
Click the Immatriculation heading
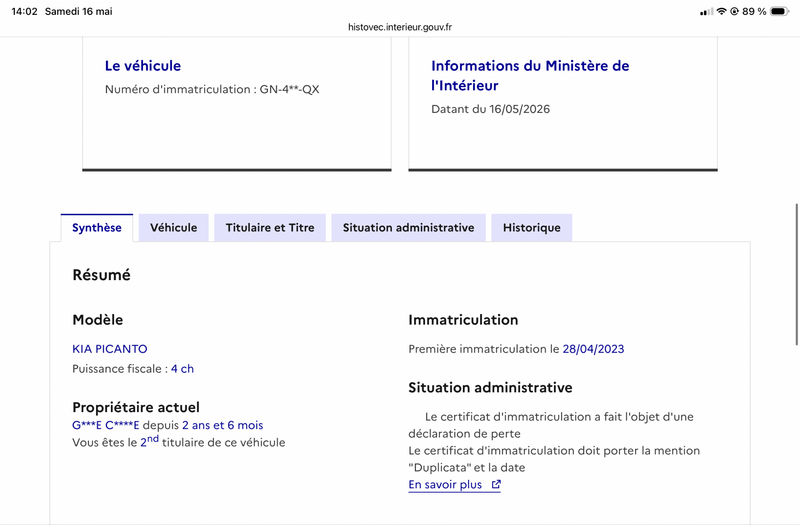[x=463, y=320]
